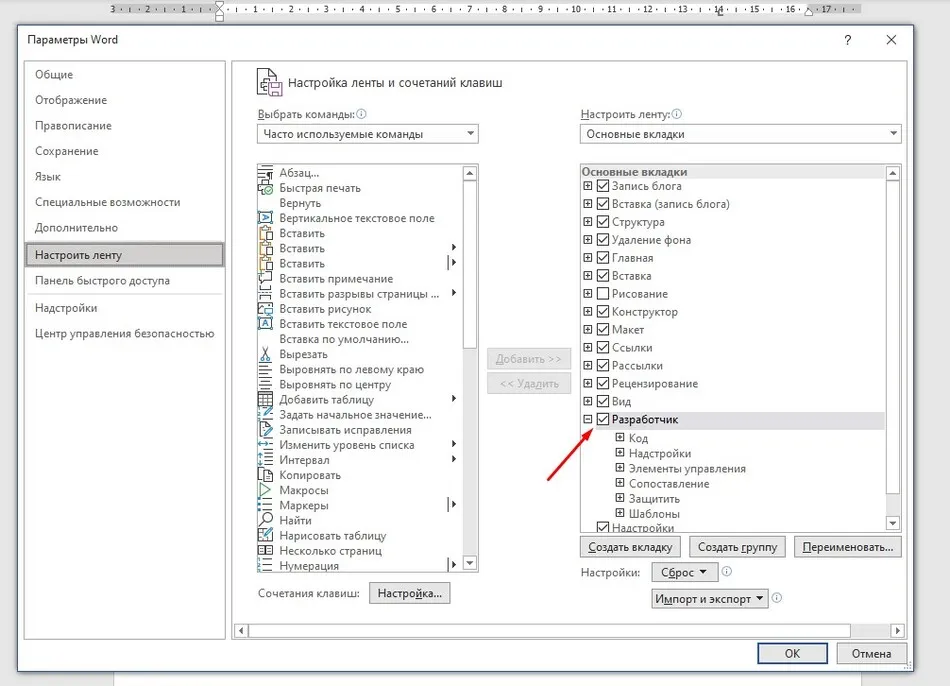Click the Вставить текстовое поле icon
The height and width of the screenshot is (686, 950).
[x=265, y=324]
